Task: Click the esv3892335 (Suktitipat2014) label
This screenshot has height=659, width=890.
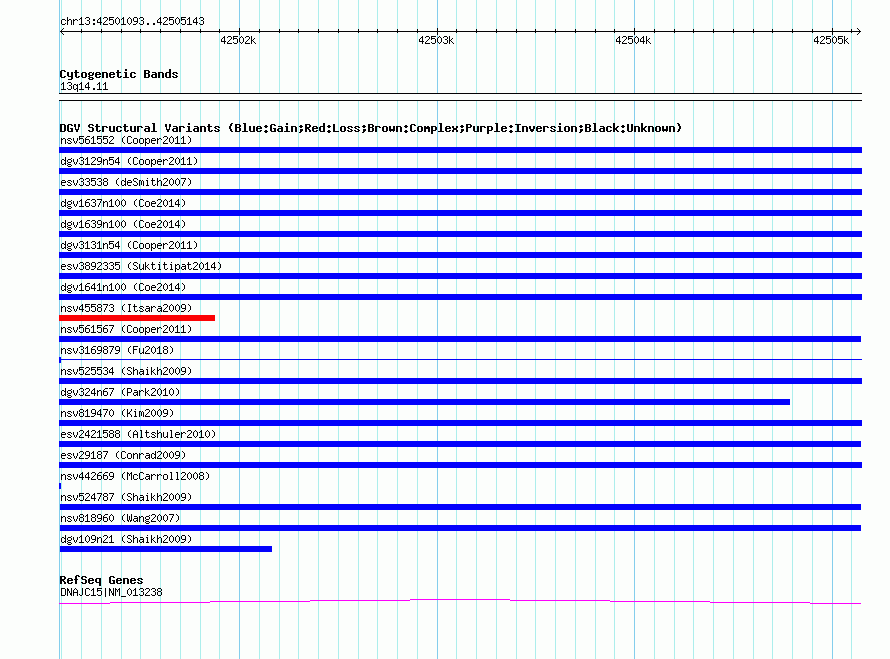Action: coord(141,266)
